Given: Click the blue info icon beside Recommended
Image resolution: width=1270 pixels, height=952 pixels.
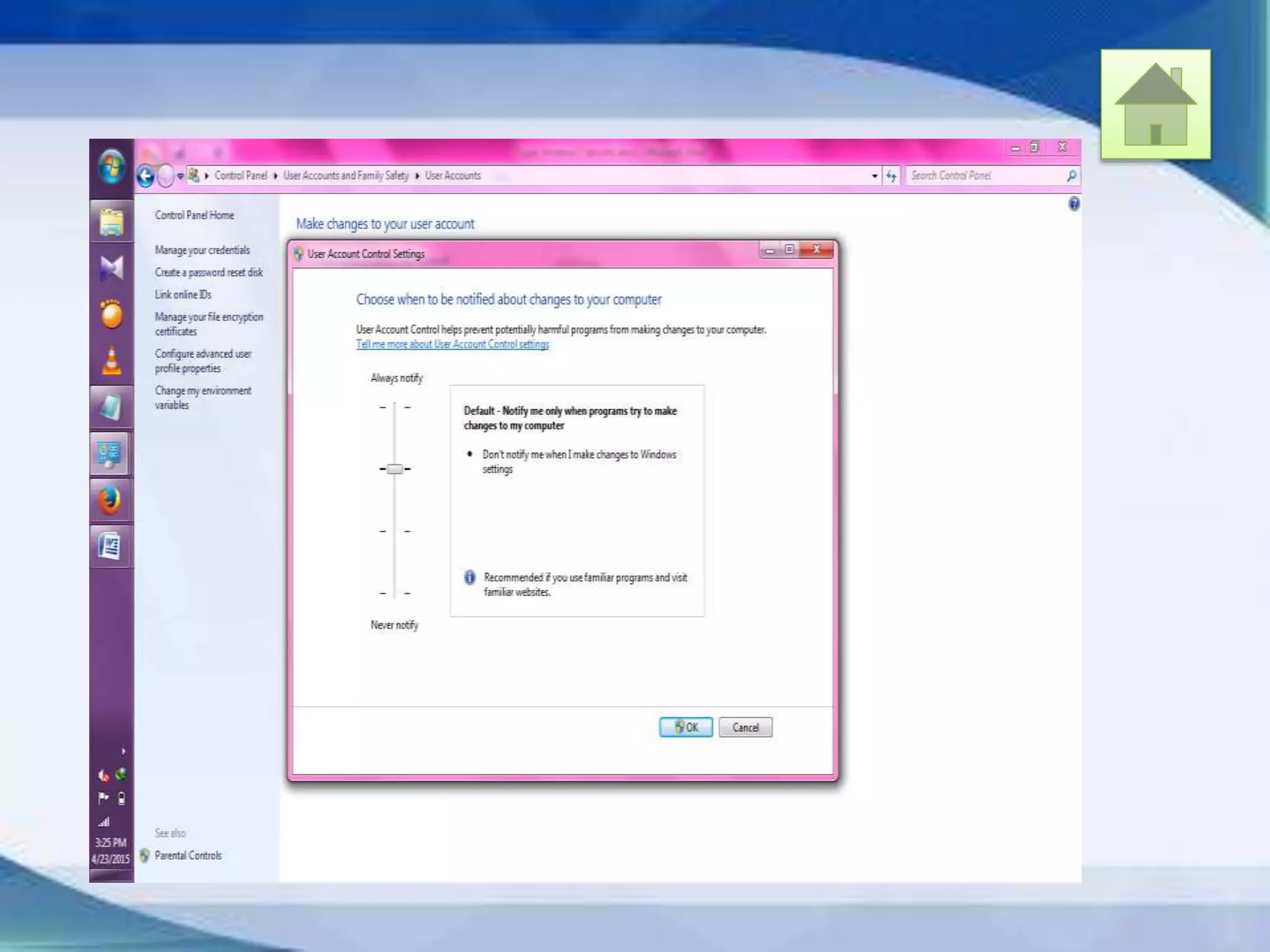Looking at the screenshot, I should pyautogui.click(x=469, y=578).
